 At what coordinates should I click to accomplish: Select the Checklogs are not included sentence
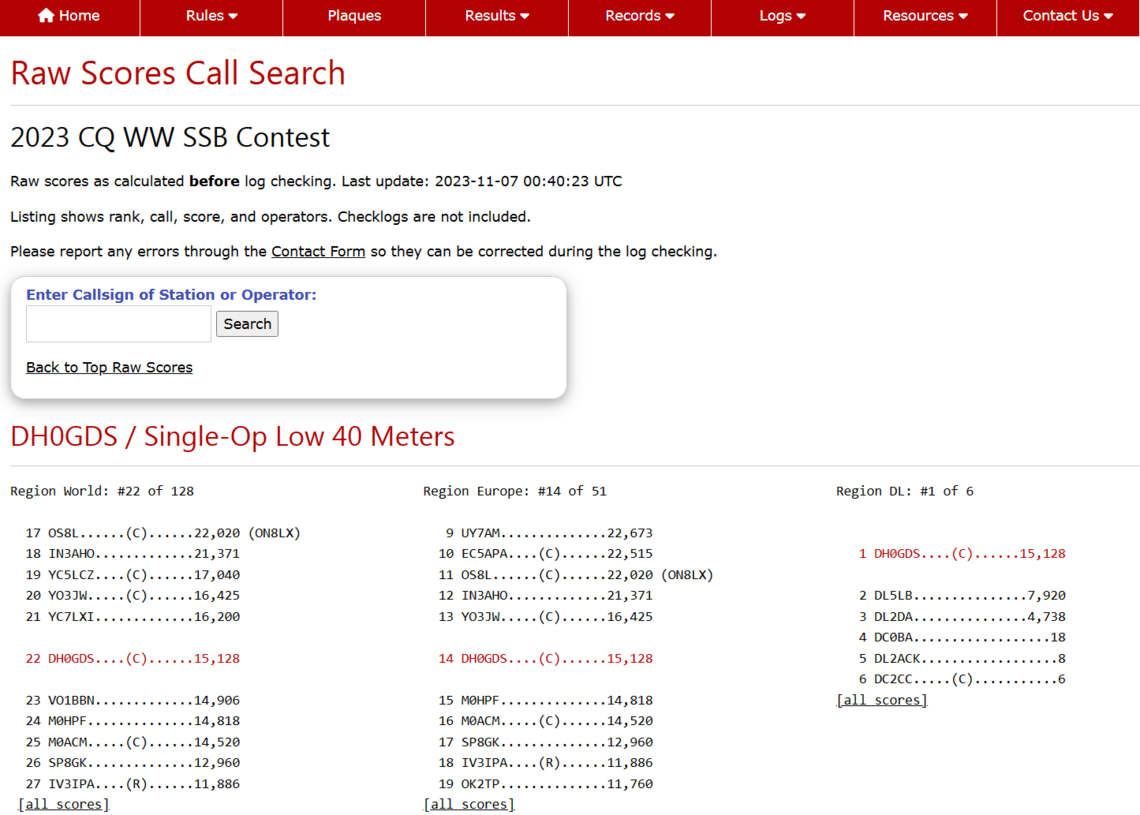[434, 217]
